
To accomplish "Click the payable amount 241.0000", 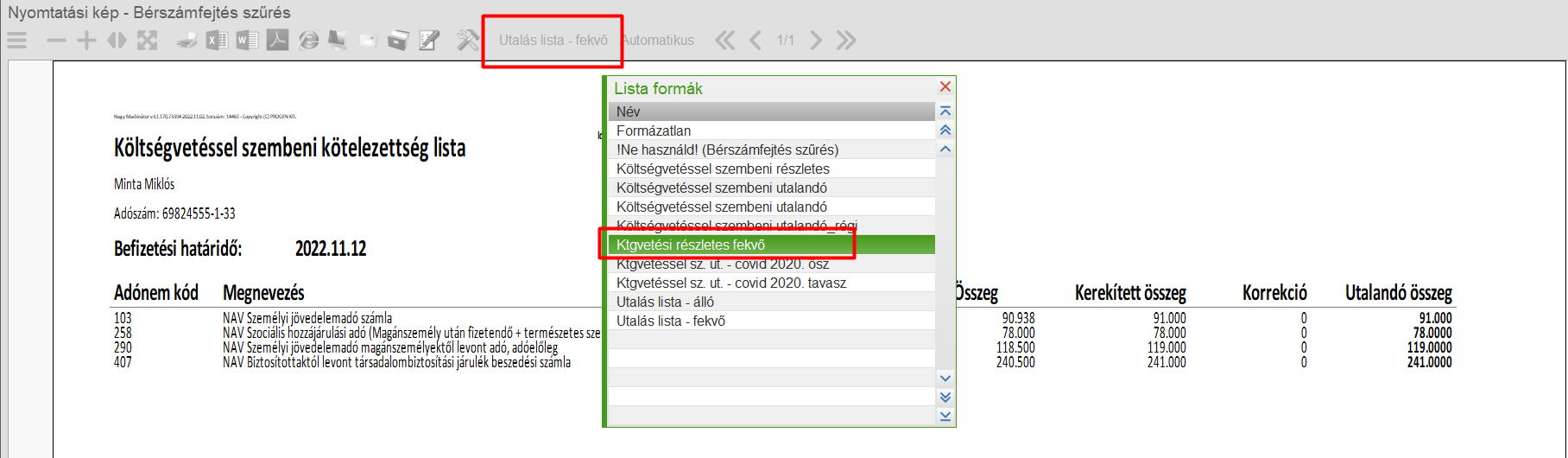I will click(1429, 362).
